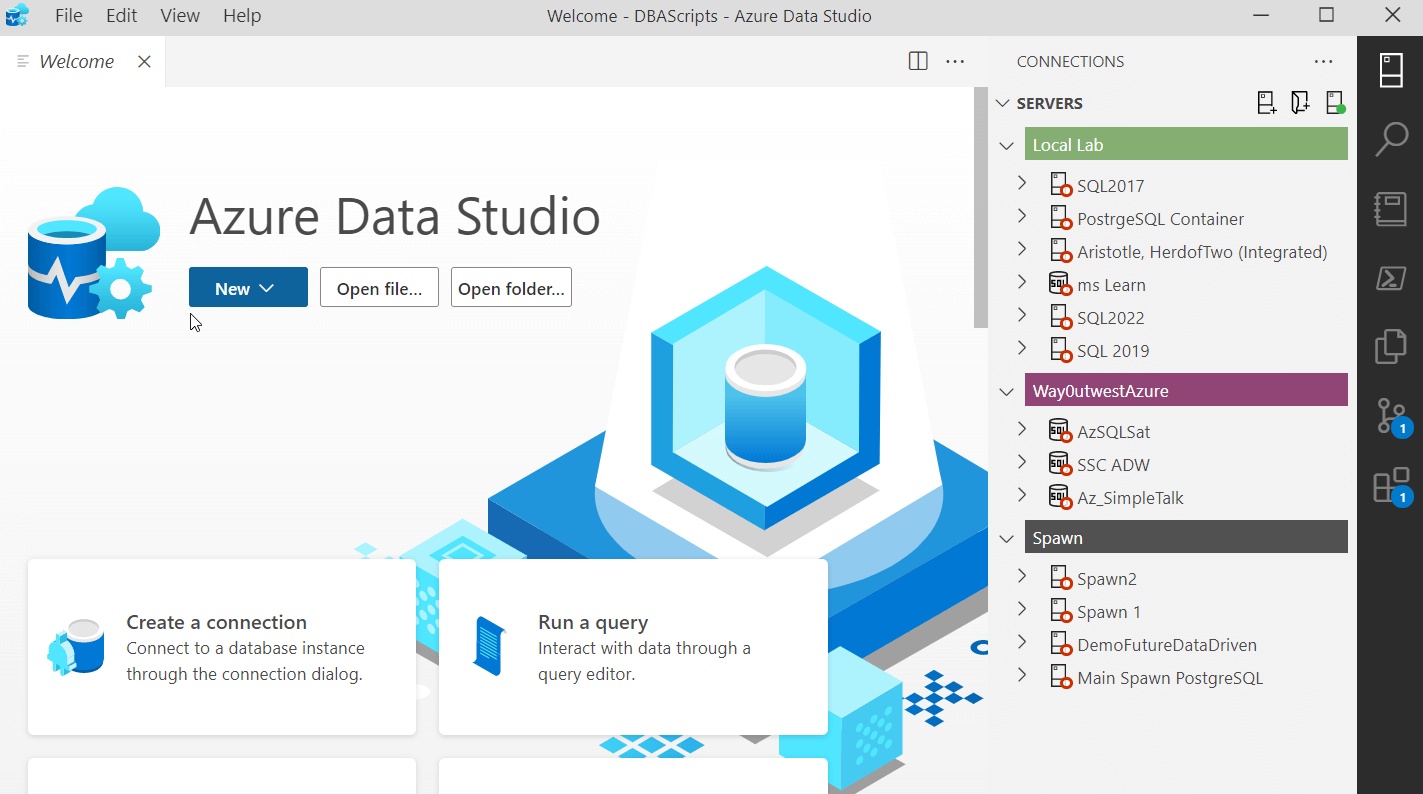Expand the PostrgeSQL Container node
The height and width of the screenshot is (794, 1423).
1022,216
